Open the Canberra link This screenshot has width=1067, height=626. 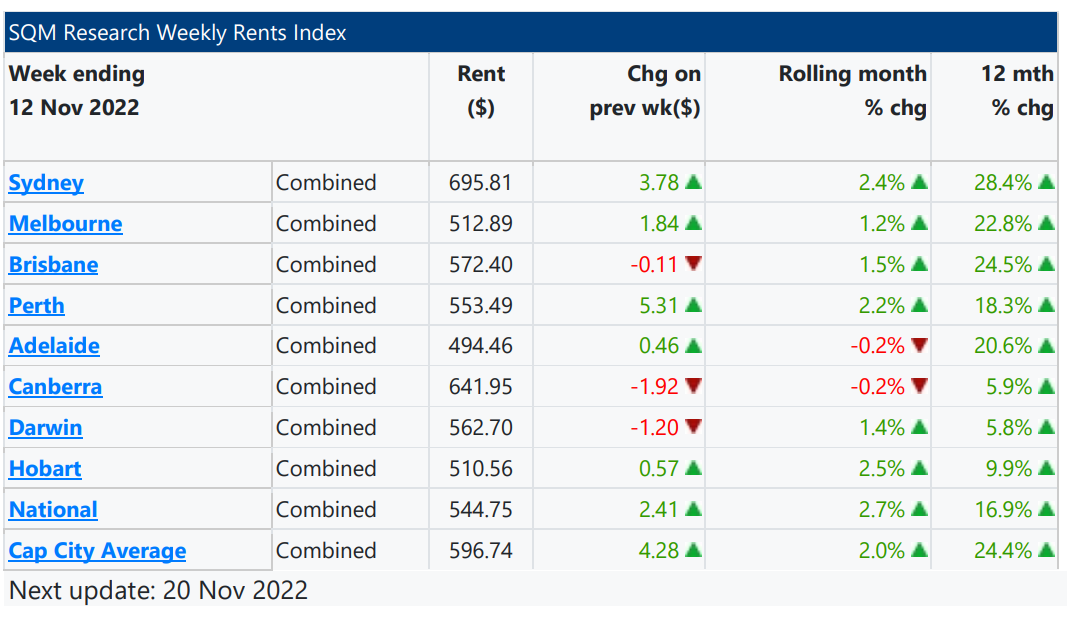coord(55,387)
